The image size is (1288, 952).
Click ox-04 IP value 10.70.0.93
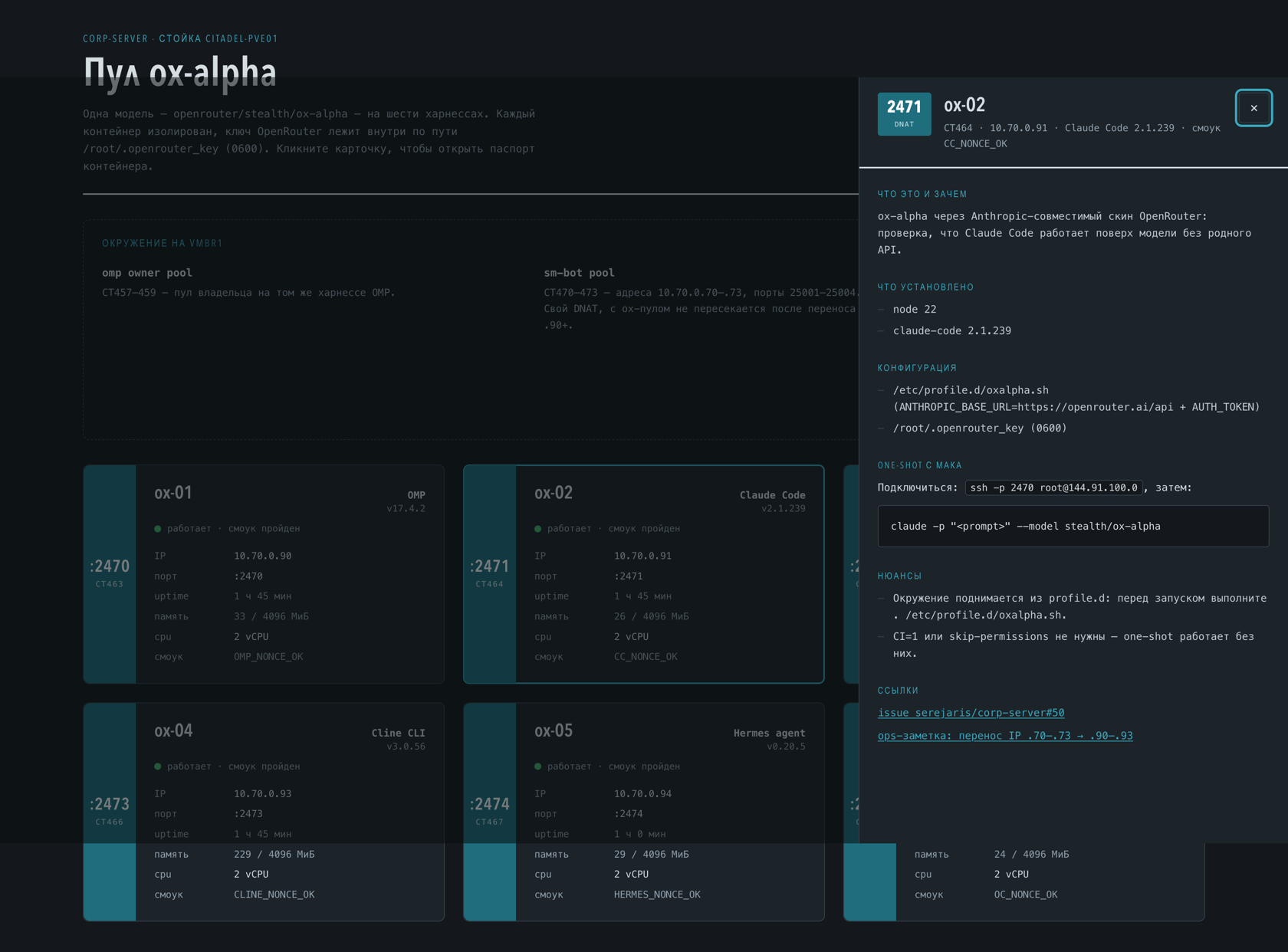(262, 793)
